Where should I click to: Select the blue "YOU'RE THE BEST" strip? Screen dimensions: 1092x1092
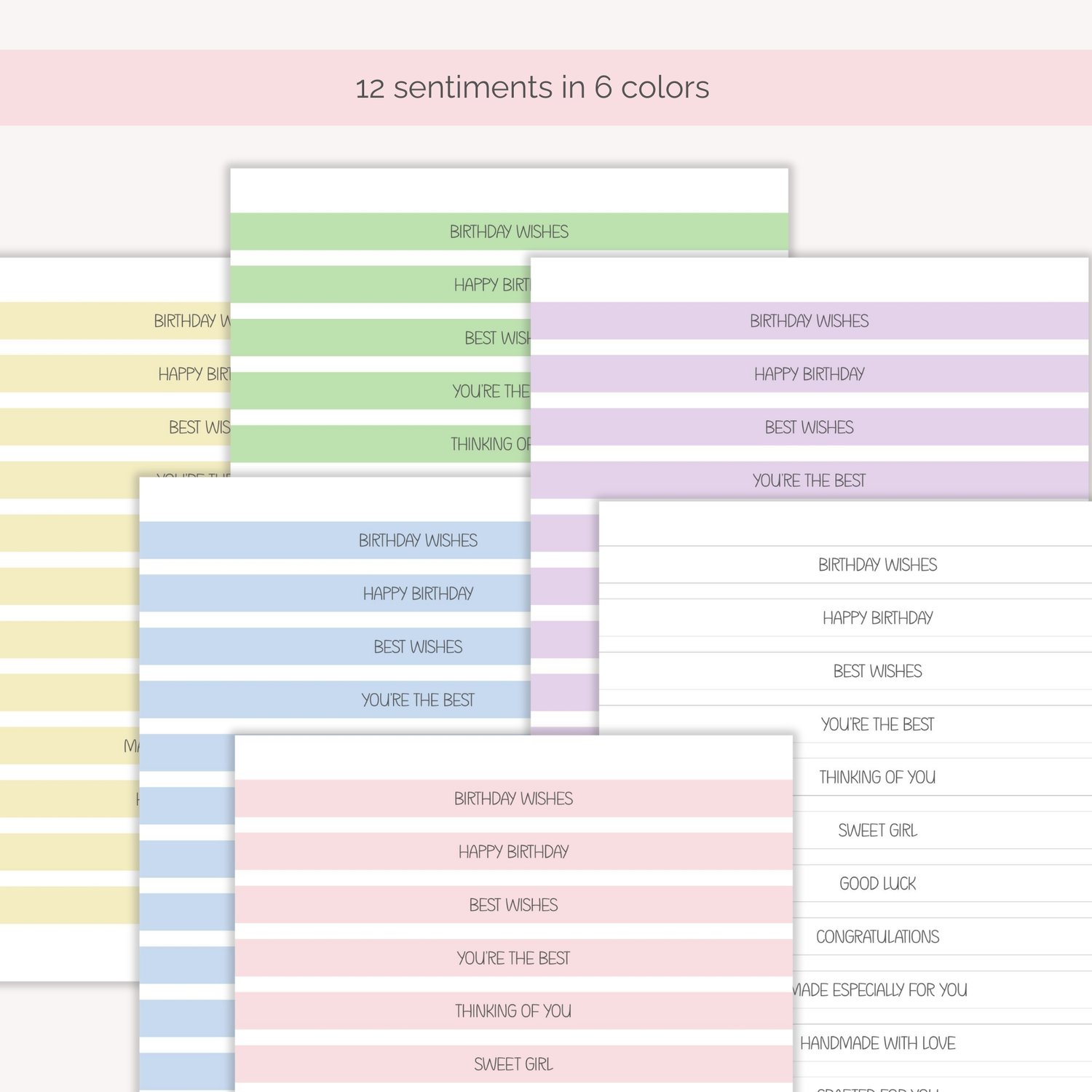pyautogui.click(x=418, y=700)
